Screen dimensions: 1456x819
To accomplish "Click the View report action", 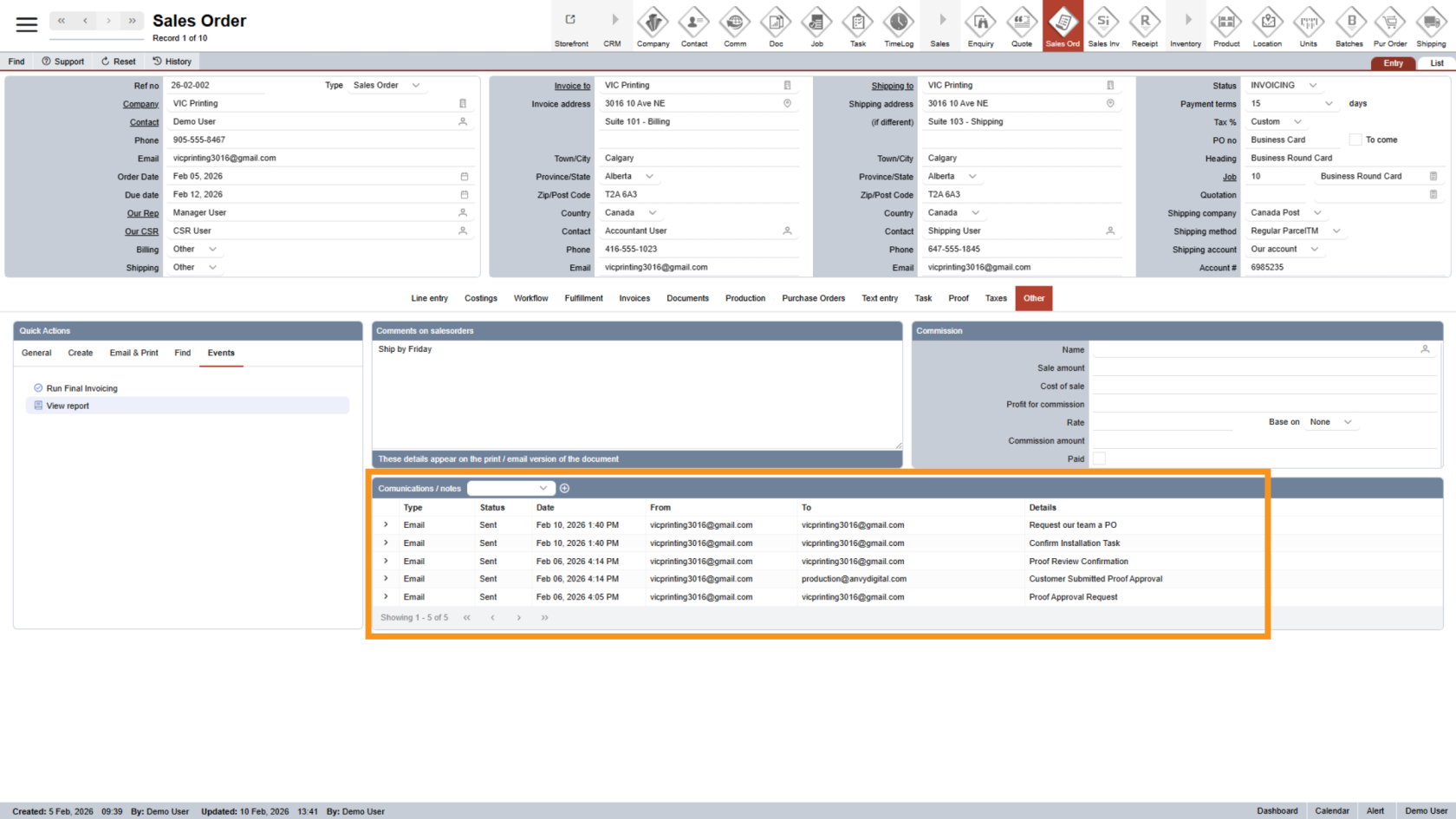I will 67,405.
